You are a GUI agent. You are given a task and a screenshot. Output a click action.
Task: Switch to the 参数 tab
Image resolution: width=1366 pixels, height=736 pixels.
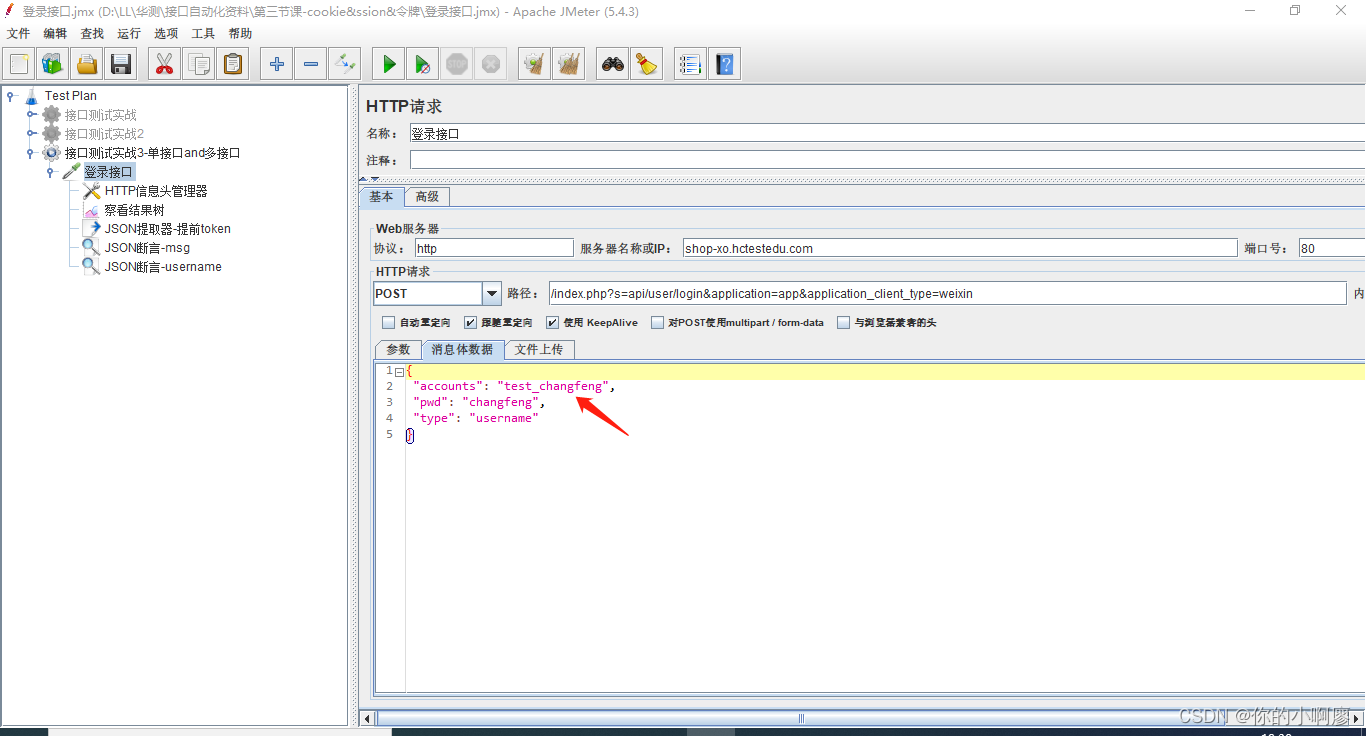[x=398, y=350]
